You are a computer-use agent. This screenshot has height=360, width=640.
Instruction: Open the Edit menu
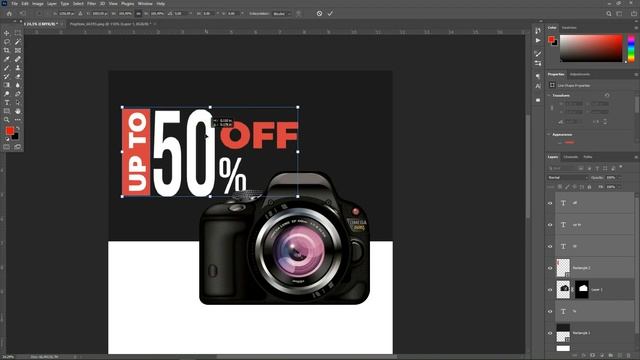25,3
